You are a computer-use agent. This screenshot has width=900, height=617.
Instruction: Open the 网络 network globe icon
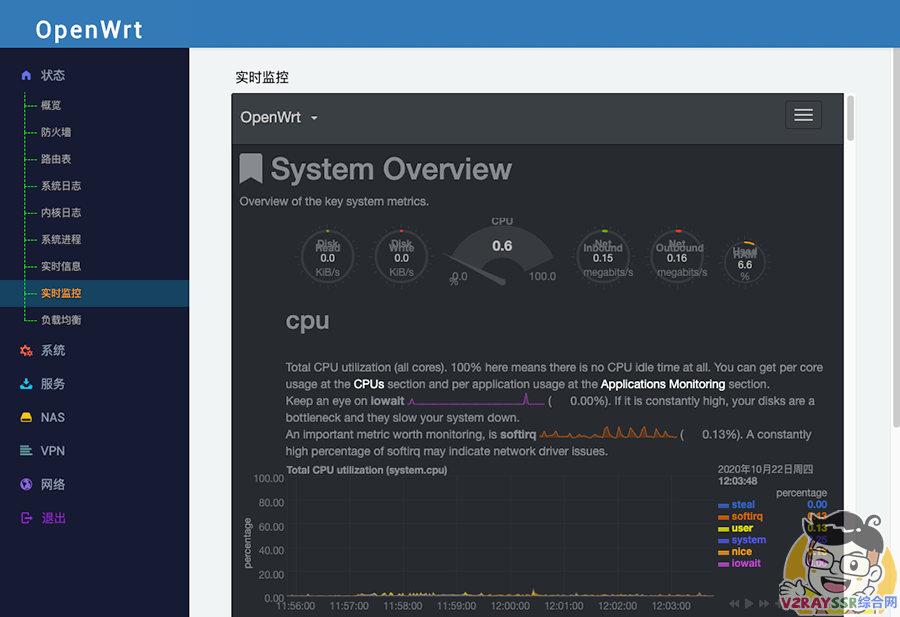26,484
